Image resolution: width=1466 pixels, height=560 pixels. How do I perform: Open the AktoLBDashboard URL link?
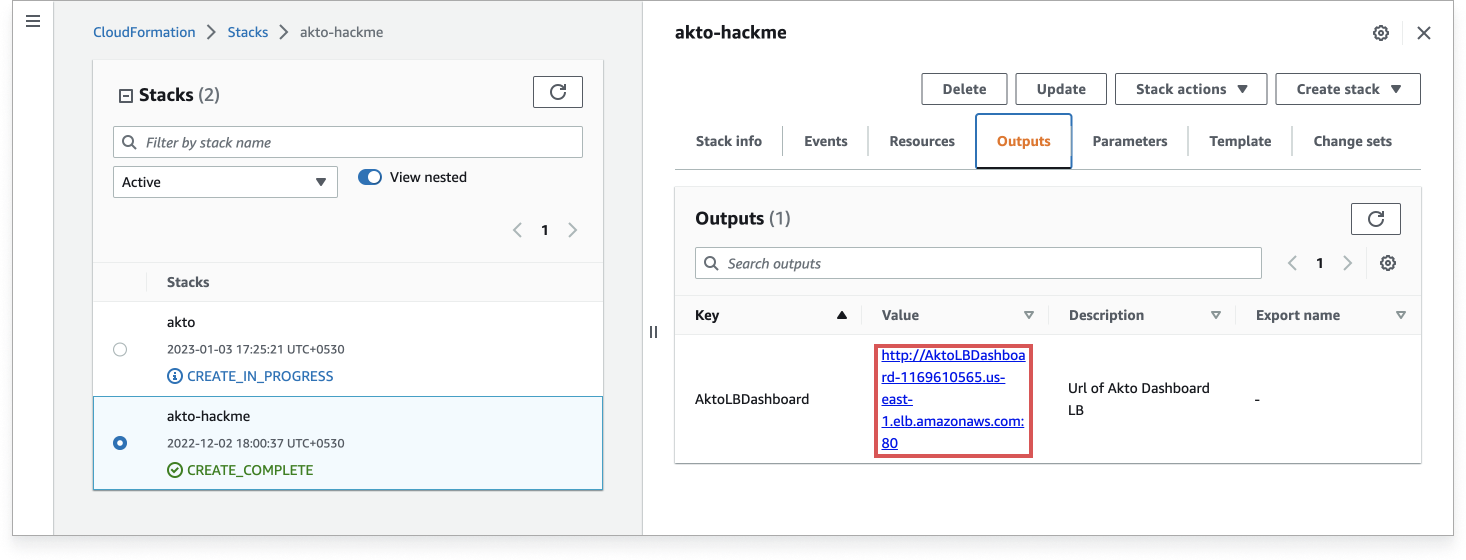(x=952, y=399)
